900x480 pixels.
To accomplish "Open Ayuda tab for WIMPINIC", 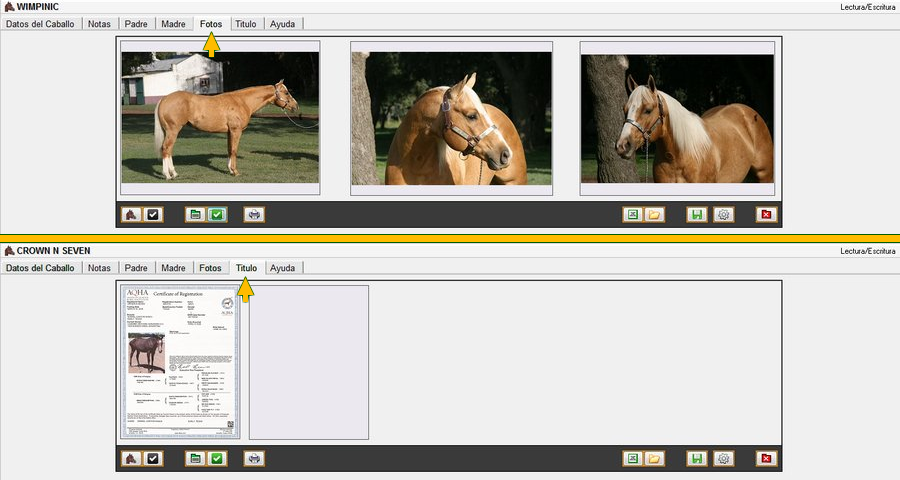I will point(282,24).
